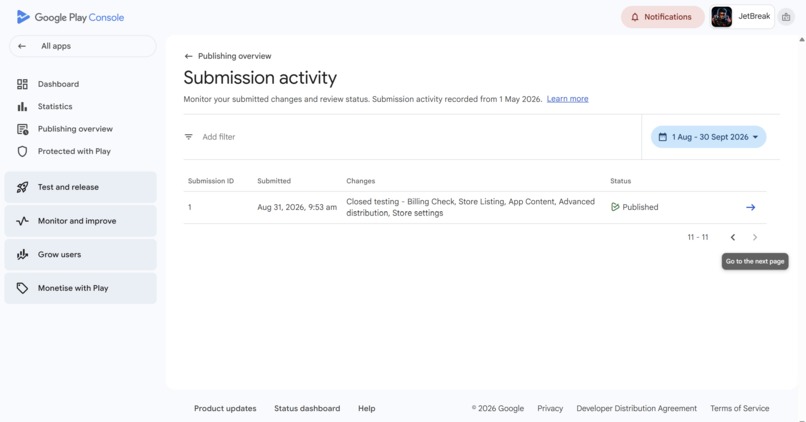Open the Status dashboard footer link
Image resolution: width=806 pixels, height=422 pixels.
pyautogui.click(x=307, y=409)
